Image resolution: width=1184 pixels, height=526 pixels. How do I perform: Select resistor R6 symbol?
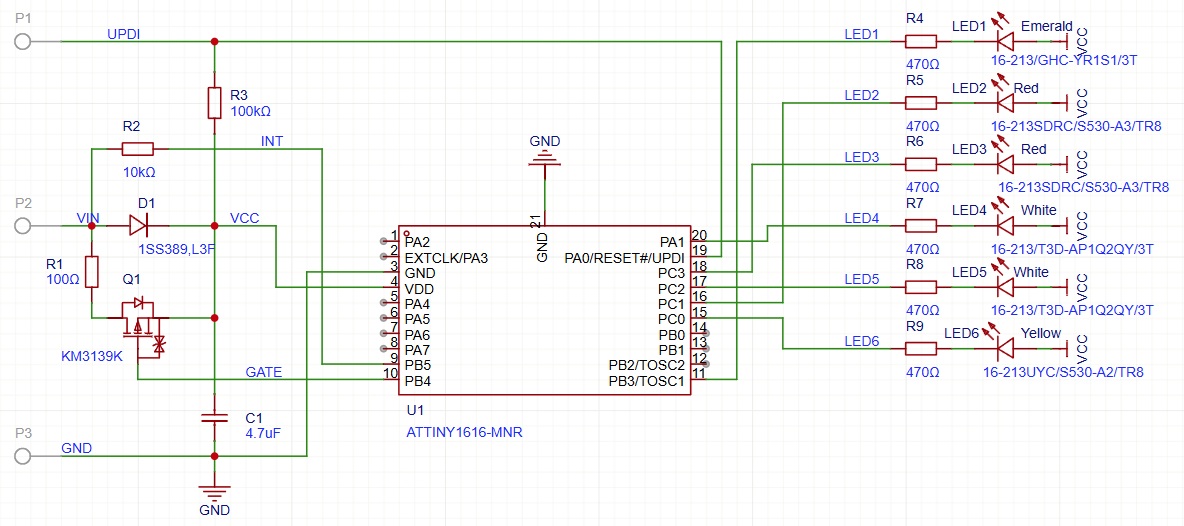920,164
